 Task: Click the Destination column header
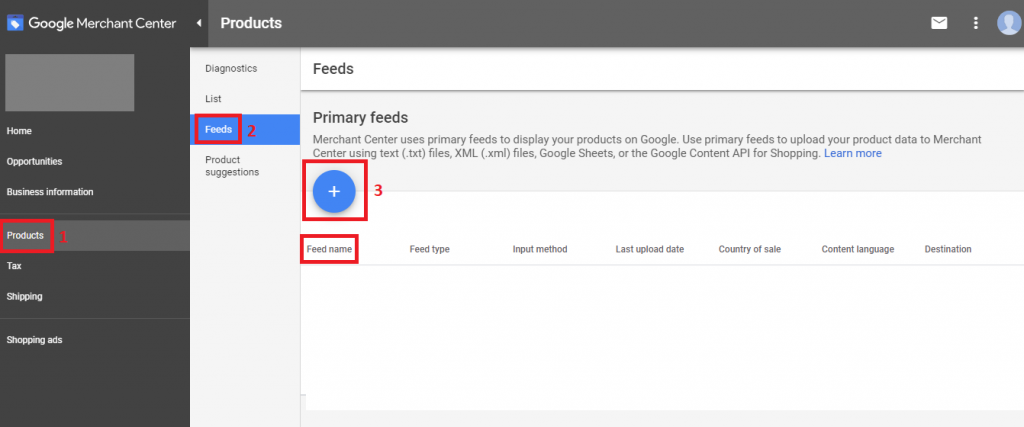click(x=948, y=249)
